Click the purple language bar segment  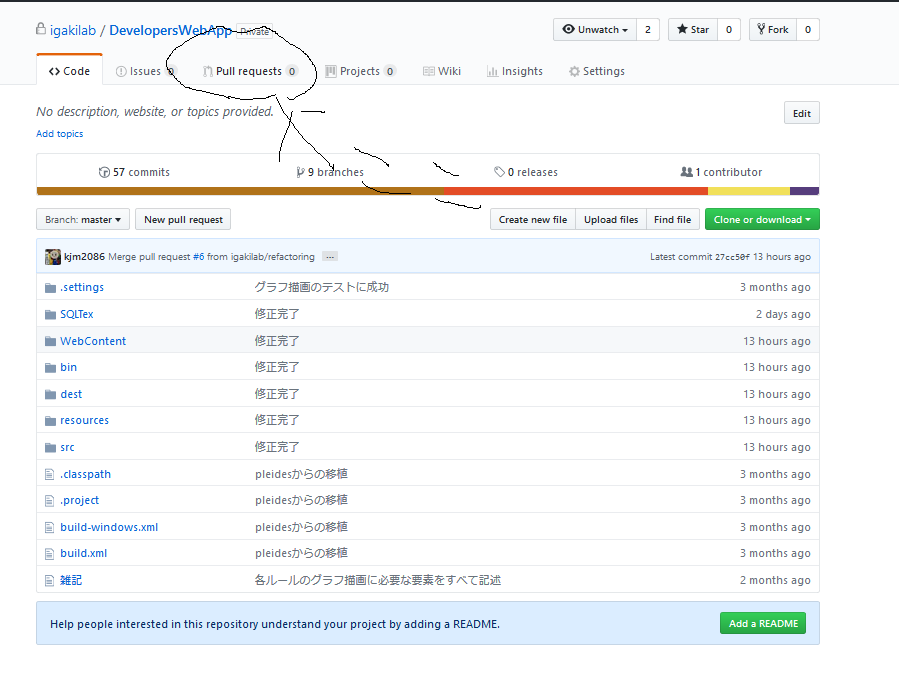(x=804, y=191)
